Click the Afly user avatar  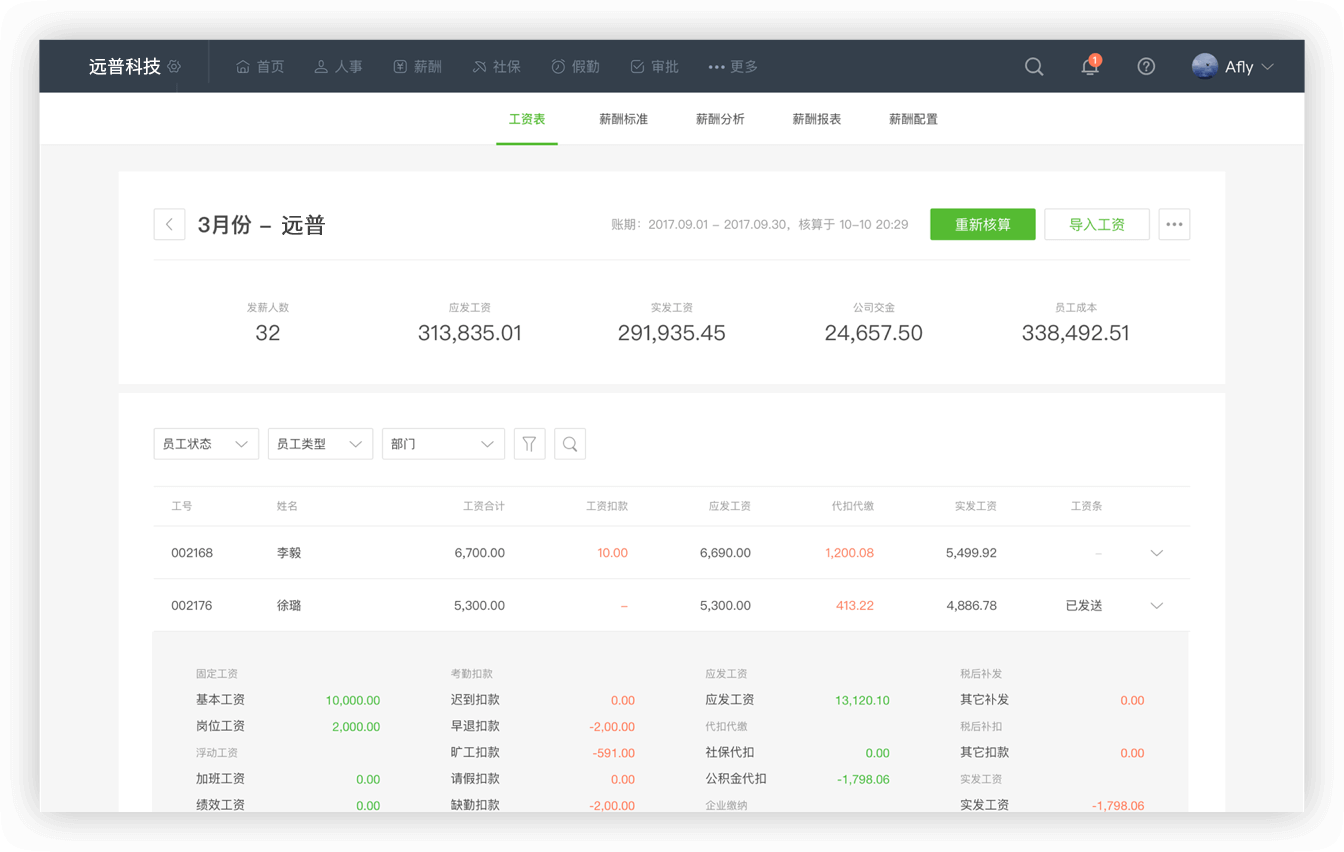tap(1205, 67)
